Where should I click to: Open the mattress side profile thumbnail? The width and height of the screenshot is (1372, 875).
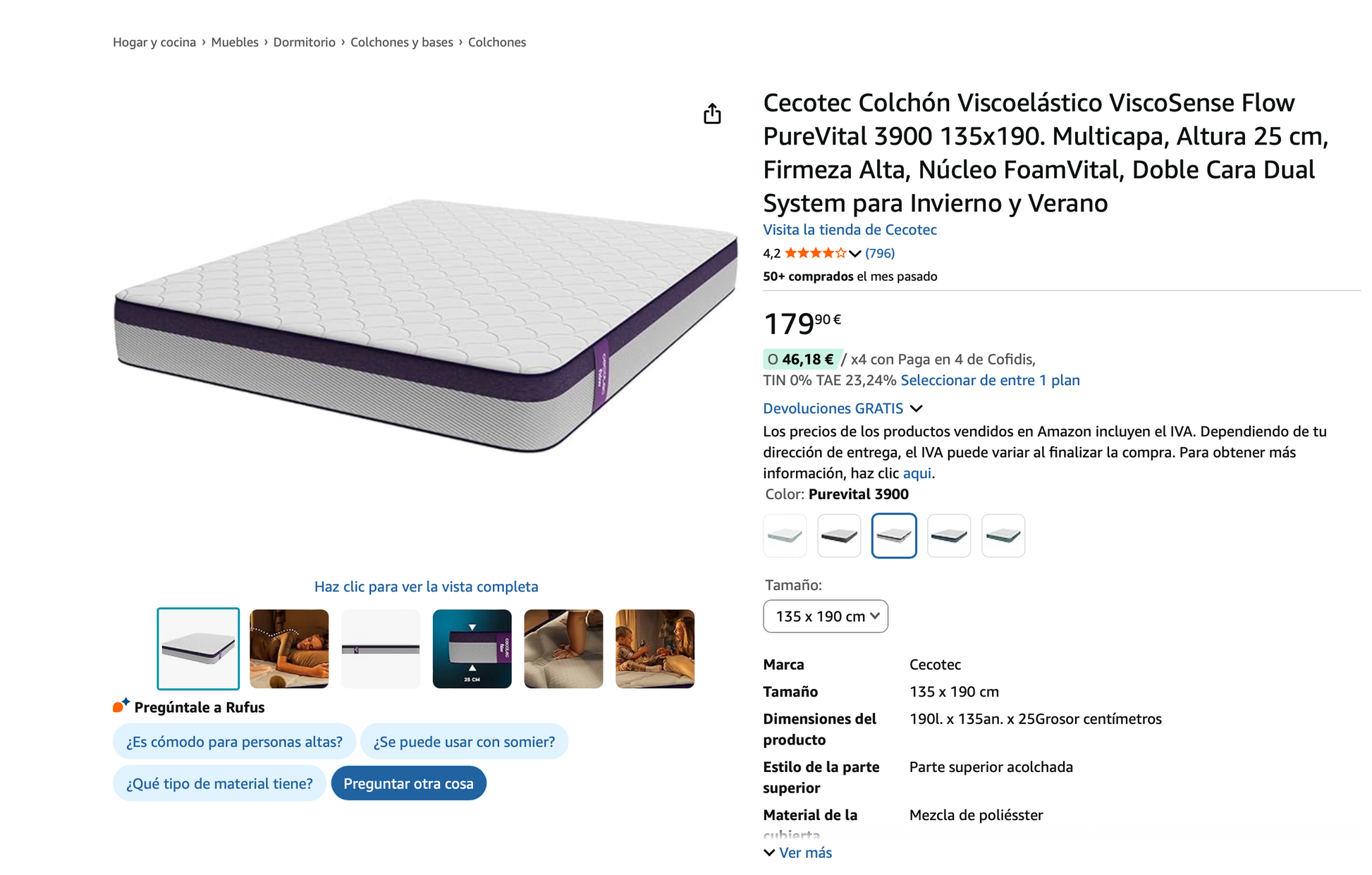[381, 649]
